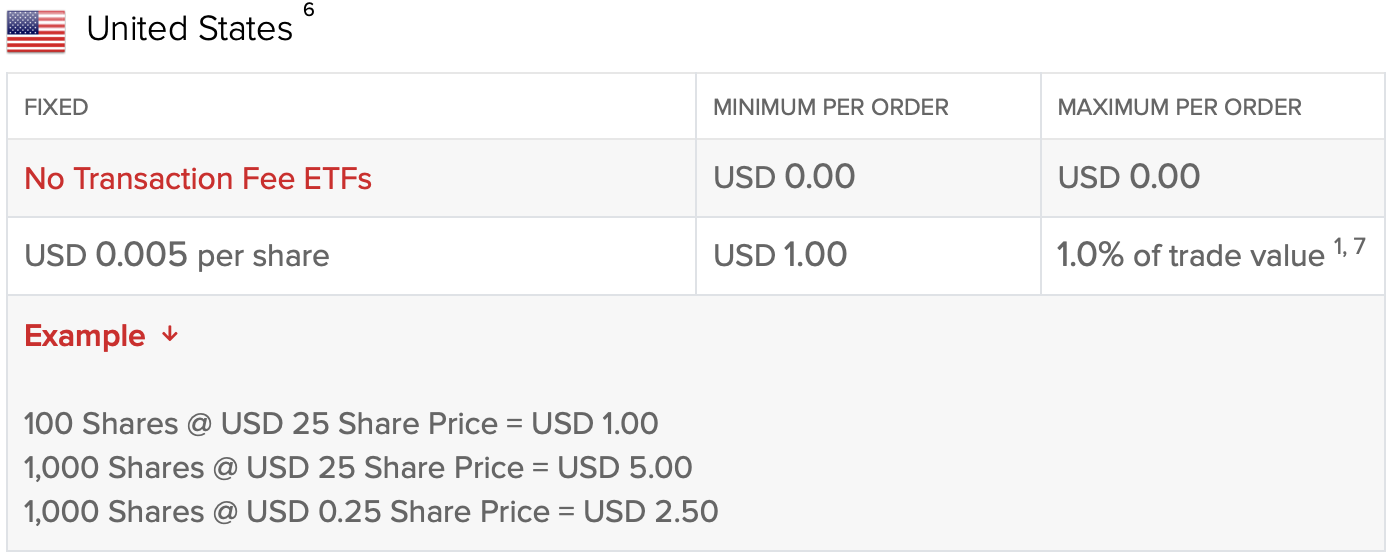Click the example line equal to USD 5.00

click(358, 468)
